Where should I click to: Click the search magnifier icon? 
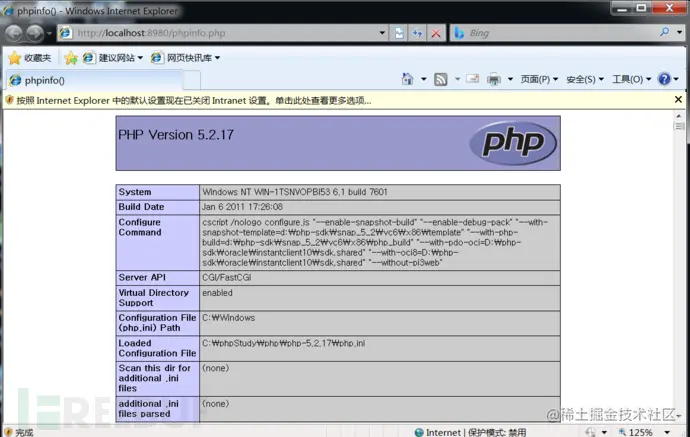[665, 32]
